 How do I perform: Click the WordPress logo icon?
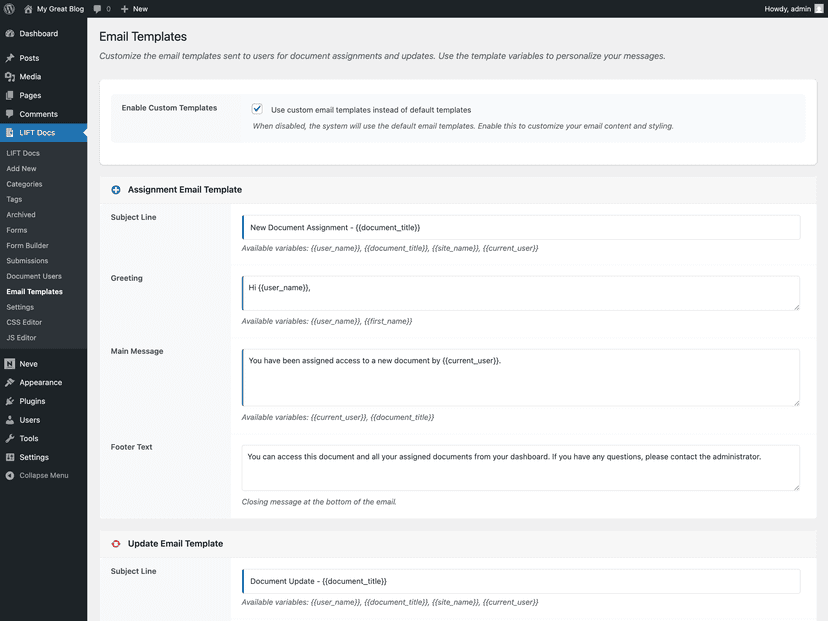pos(9,8)
